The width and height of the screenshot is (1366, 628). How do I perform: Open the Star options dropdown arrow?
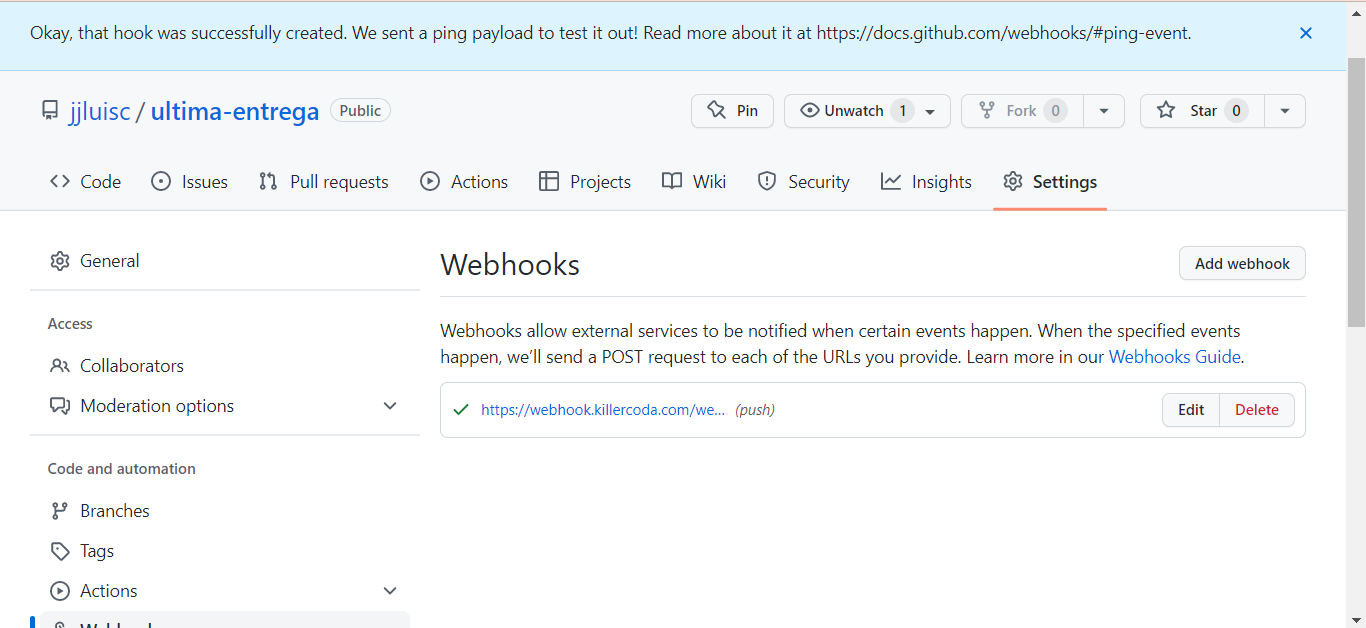pos(1284,110)
